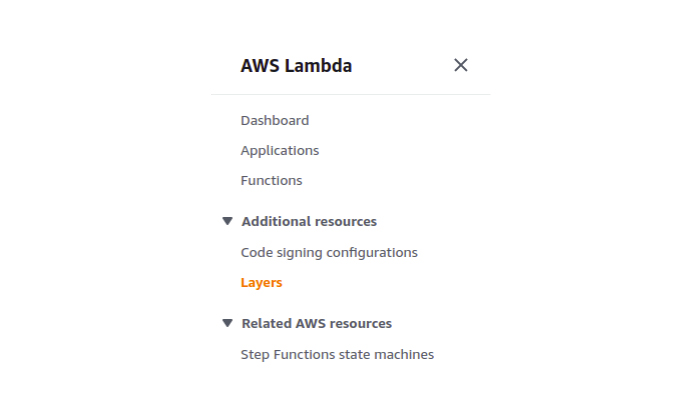Image resolution: width=690 pixels, height=410 pixels.
Task: Visit the Step Functions state machines link
Action: (x=337, y=355)
